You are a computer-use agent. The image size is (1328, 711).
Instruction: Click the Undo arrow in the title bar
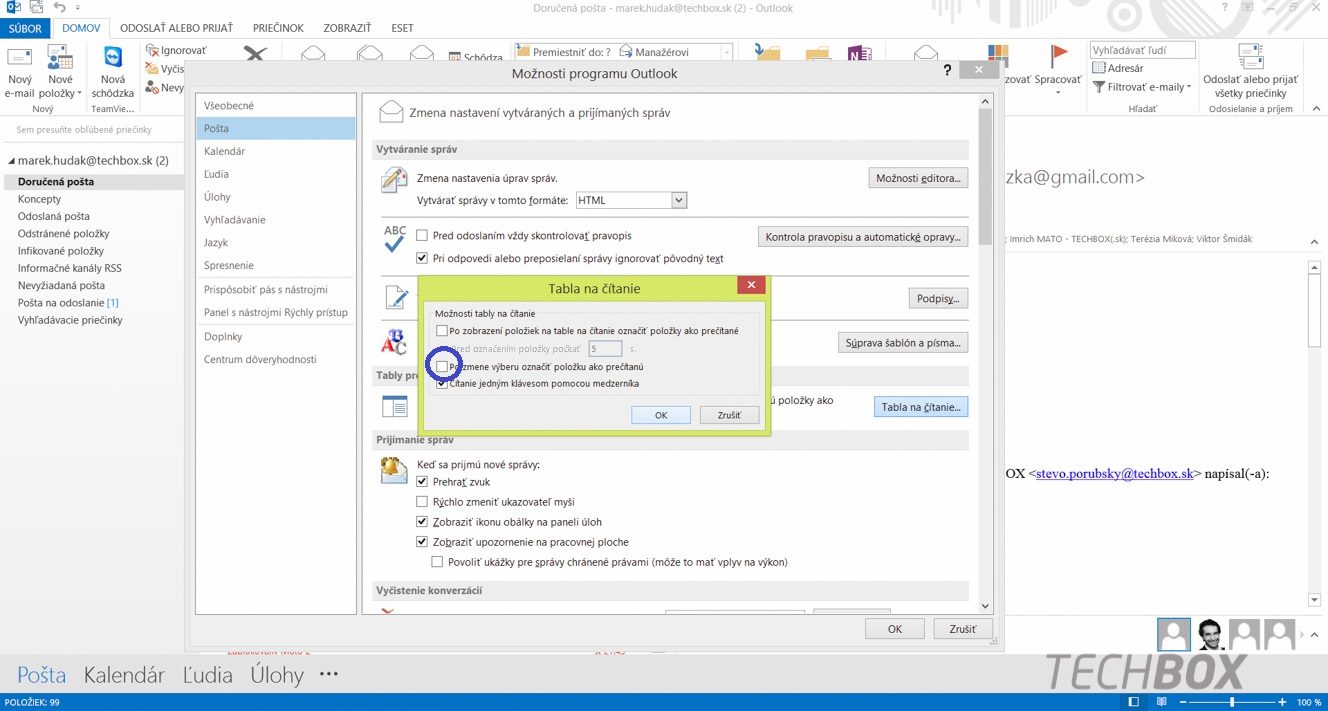coord(60,8)
